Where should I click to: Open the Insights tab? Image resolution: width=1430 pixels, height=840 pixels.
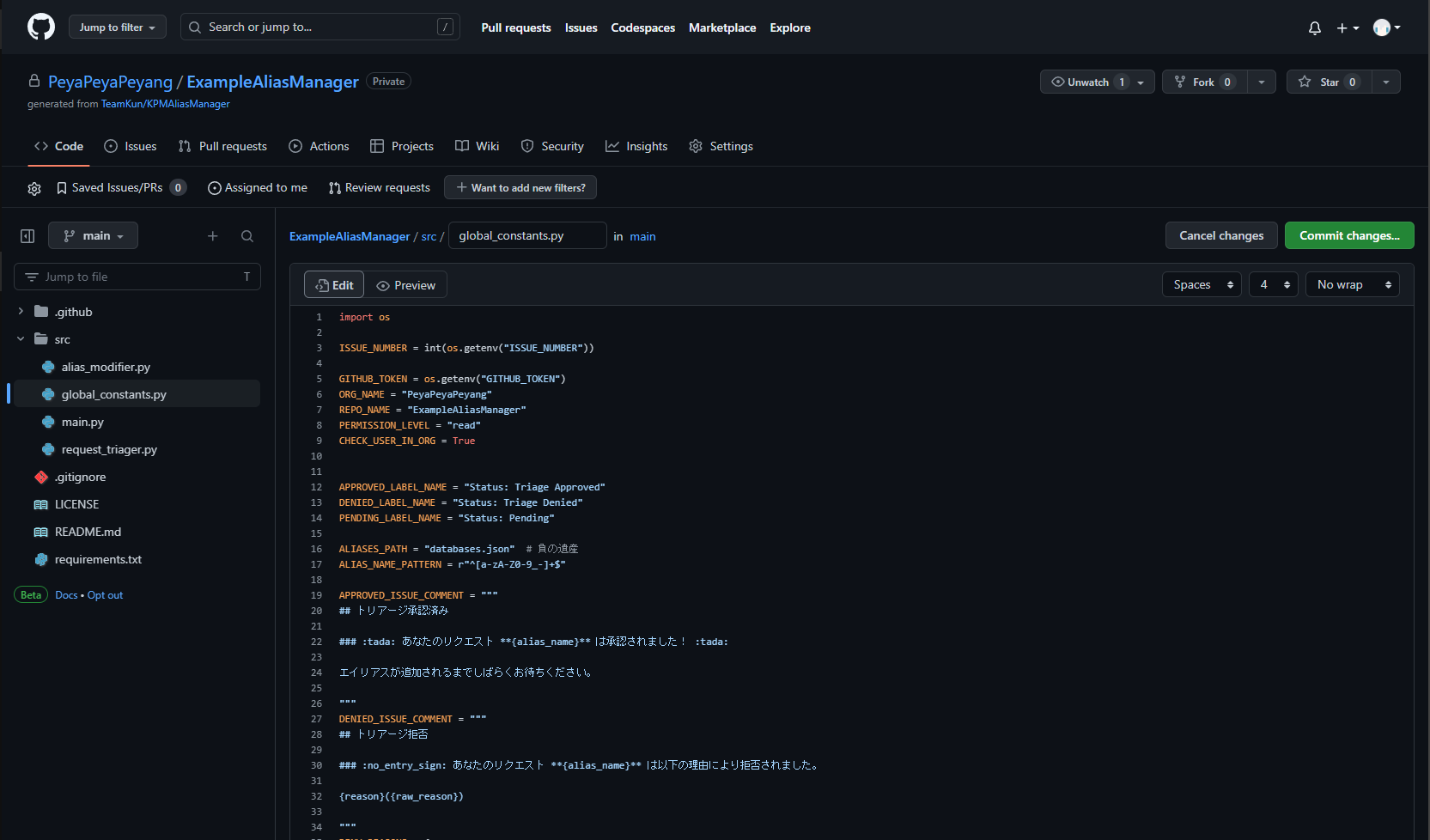[x=636, y=146]
